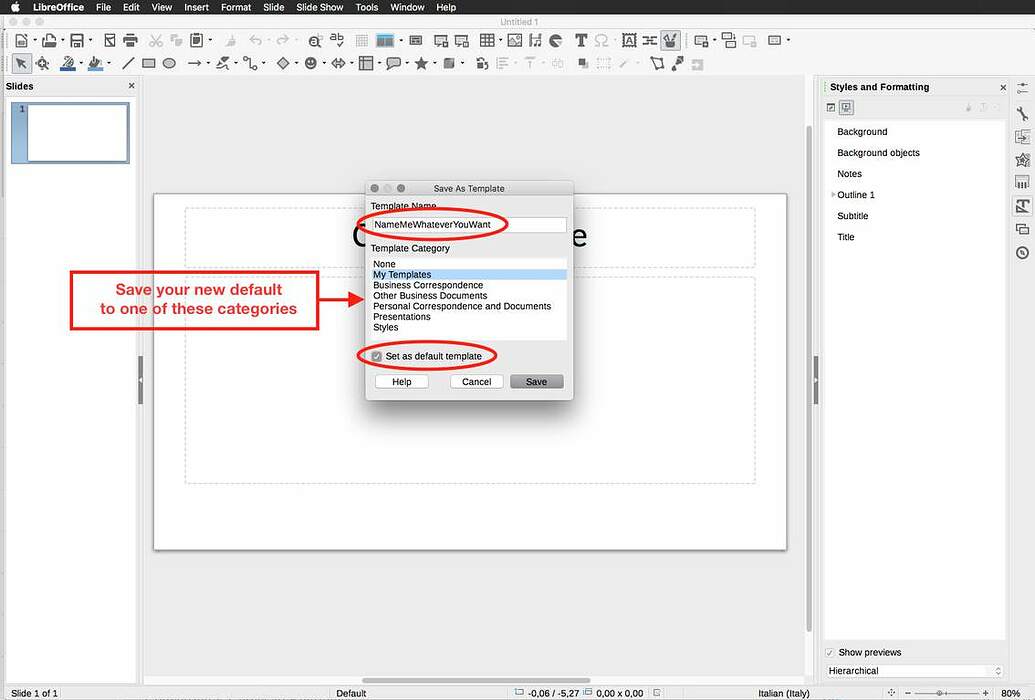Image resolution: width=1035 pixels, height=700 pixels.
Task: Click the Open file toolbar icon
Action: coord(49,40)
